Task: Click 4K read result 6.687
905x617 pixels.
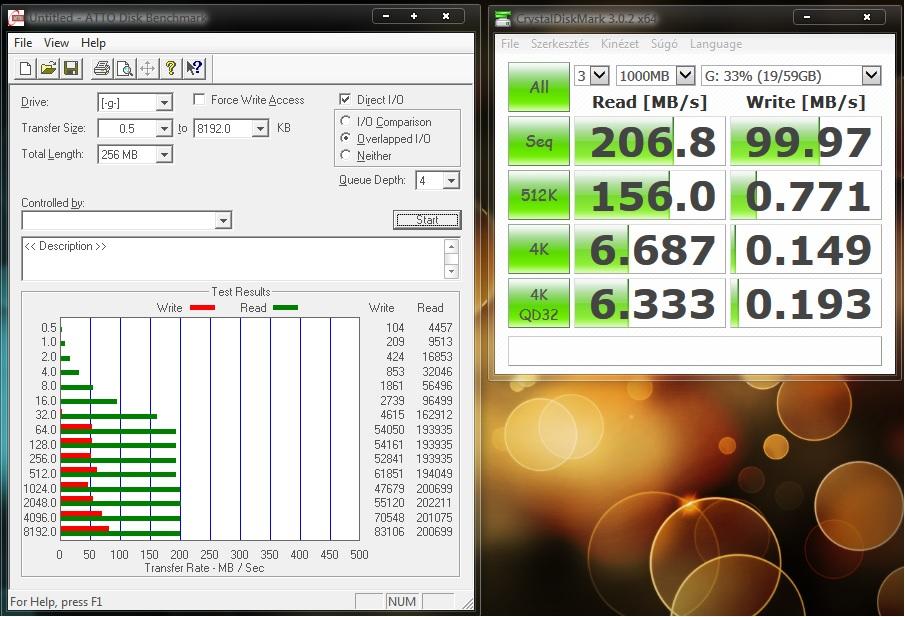Action: point(650,249)
